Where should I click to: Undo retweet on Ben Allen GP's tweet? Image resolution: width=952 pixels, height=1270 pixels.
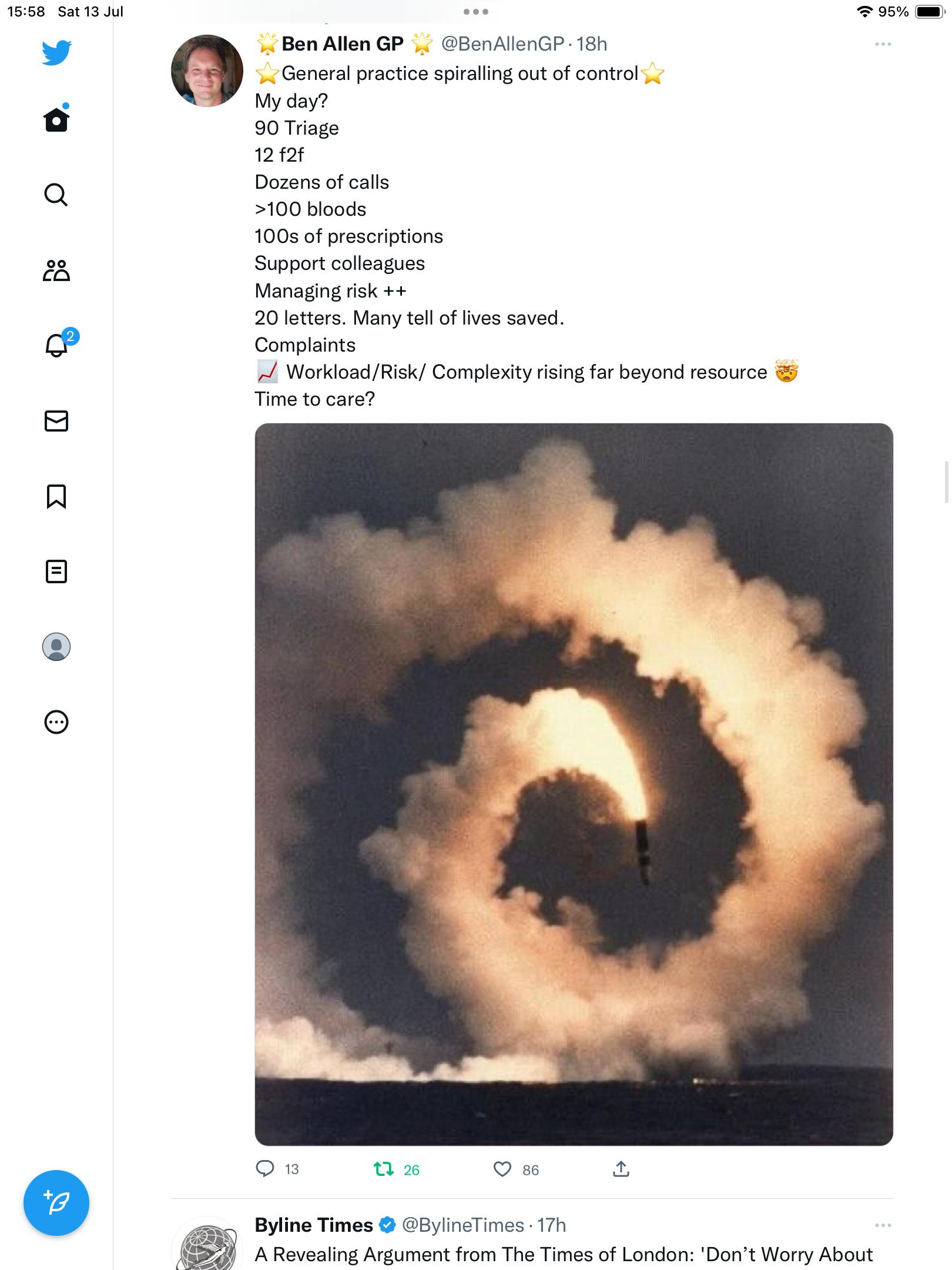[384, 1169]
